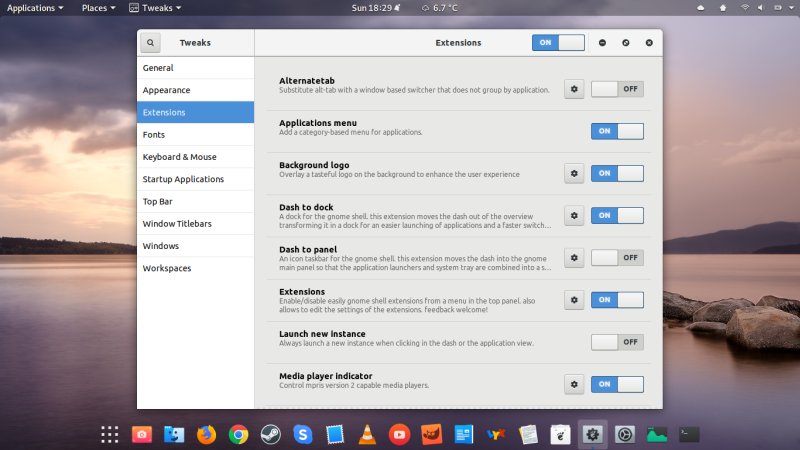The height and width of the screenshot is (450, 800).
Task: Click the house icon in top bar
Action: point(723,8)
